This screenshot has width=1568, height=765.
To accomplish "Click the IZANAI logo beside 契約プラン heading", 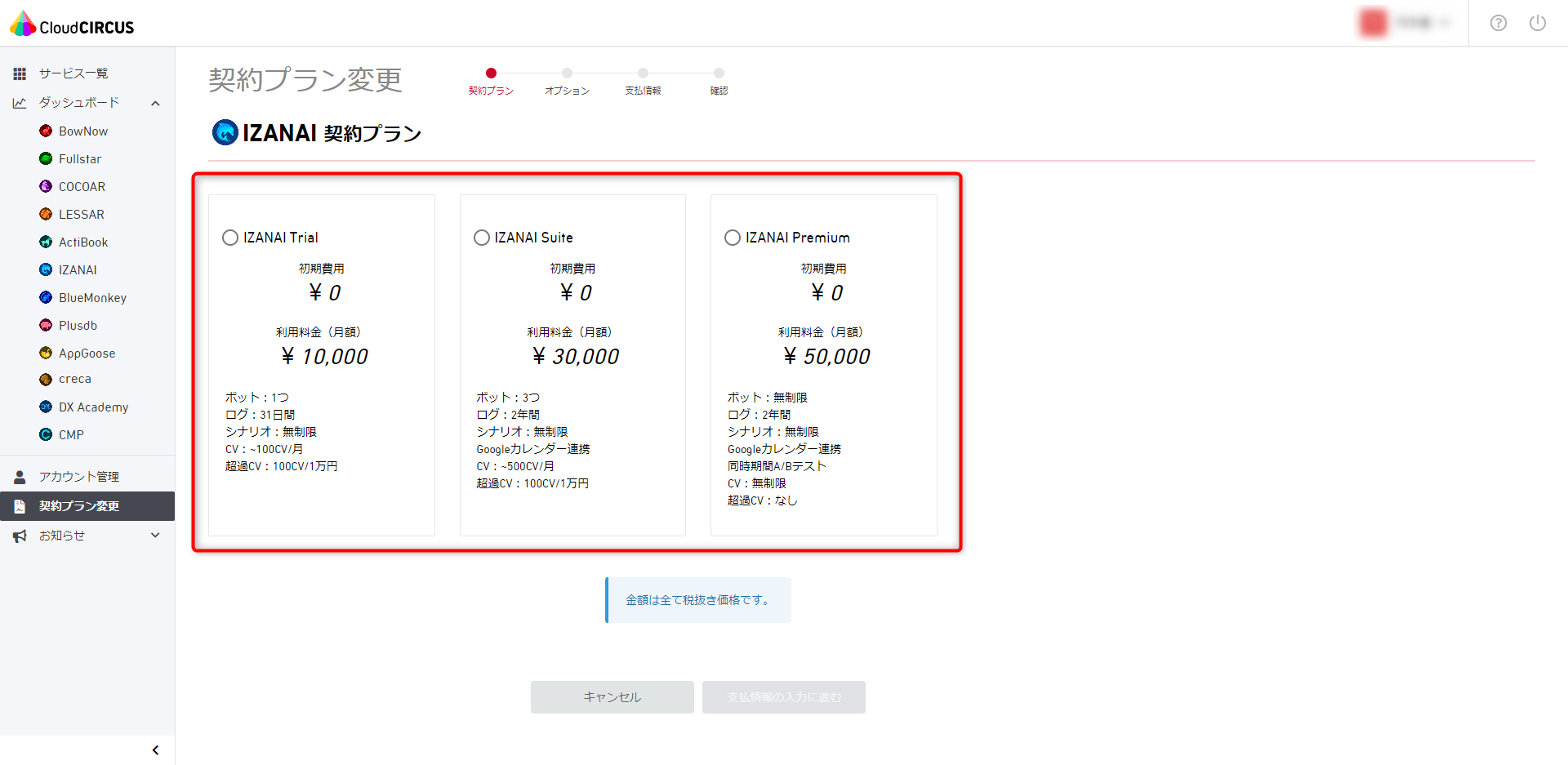I will (225, 132).
